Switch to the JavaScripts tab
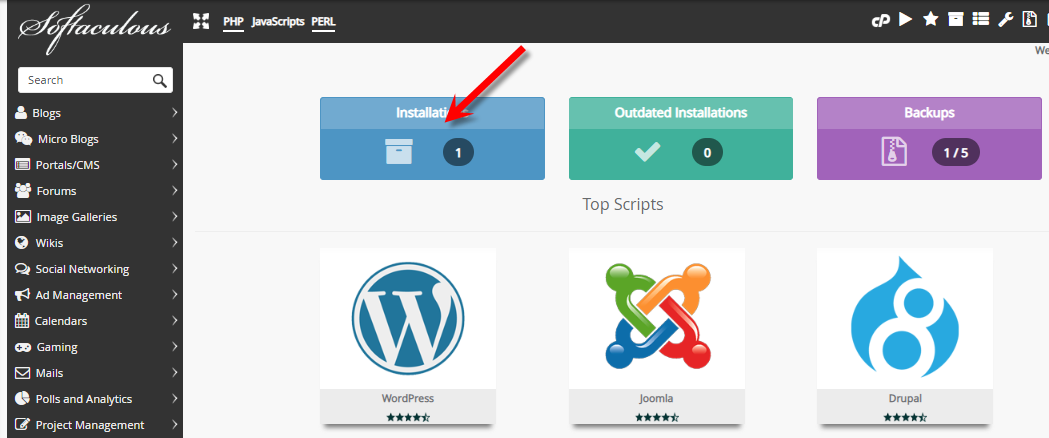 tap(278, 21)
